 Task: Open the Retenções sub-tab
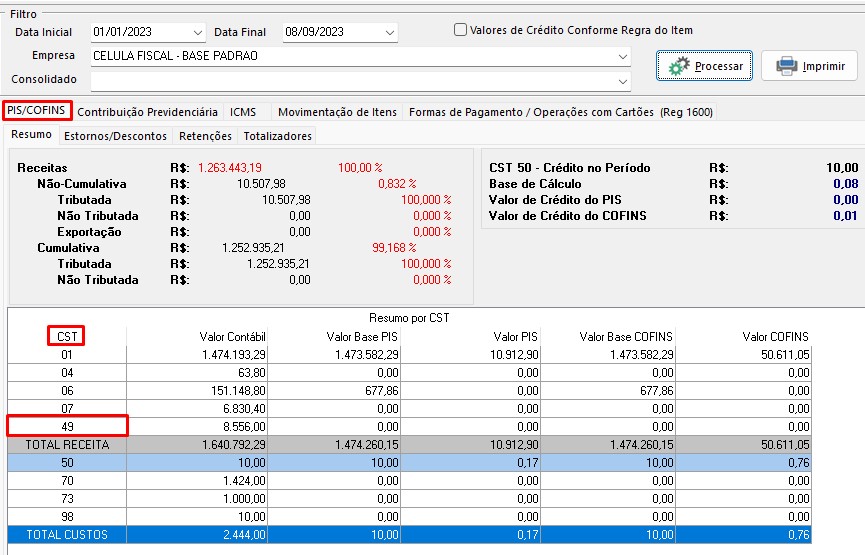tap(205, 136)
